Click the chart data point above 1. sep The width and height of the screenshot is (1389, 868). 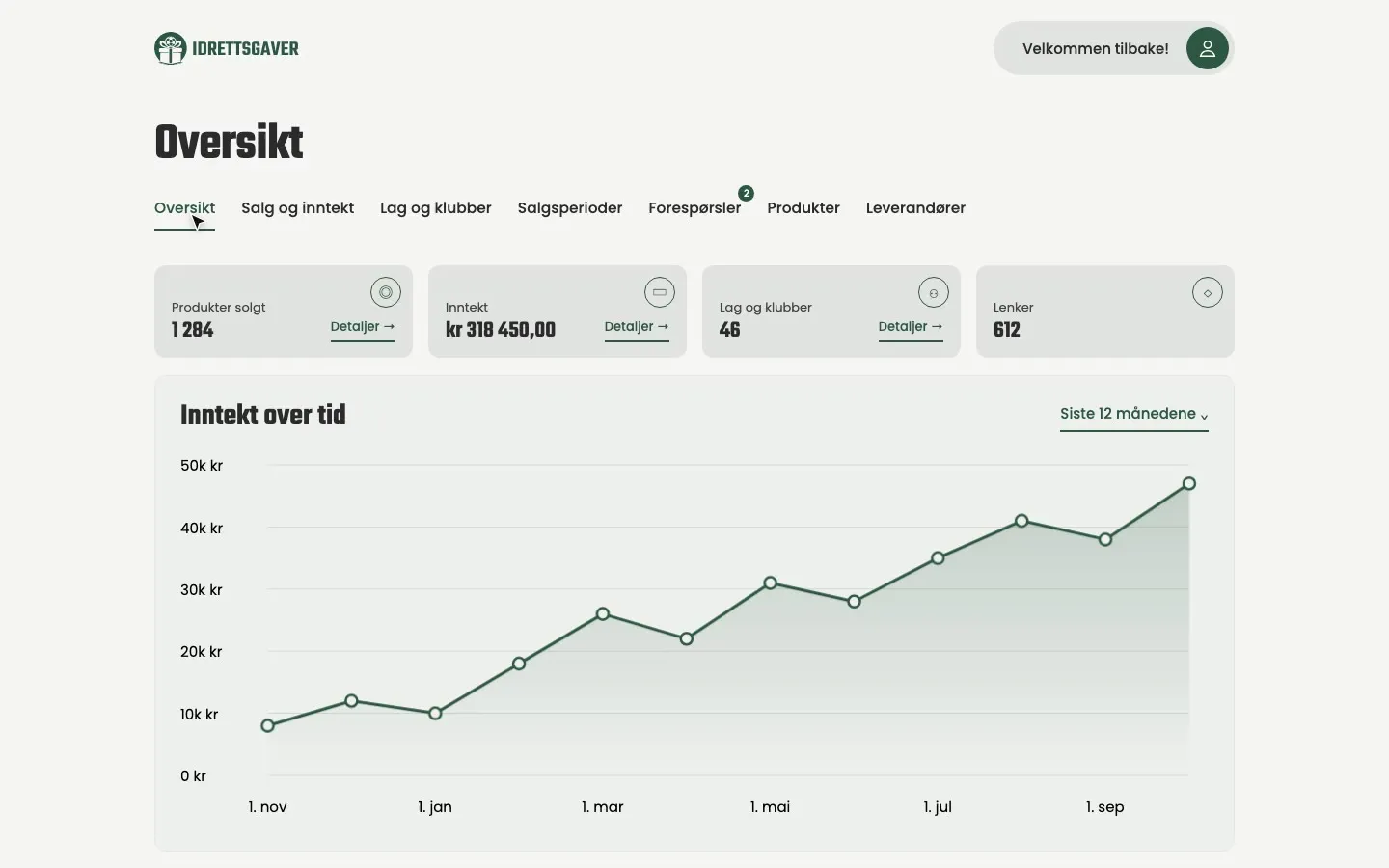click(1105, 539)
